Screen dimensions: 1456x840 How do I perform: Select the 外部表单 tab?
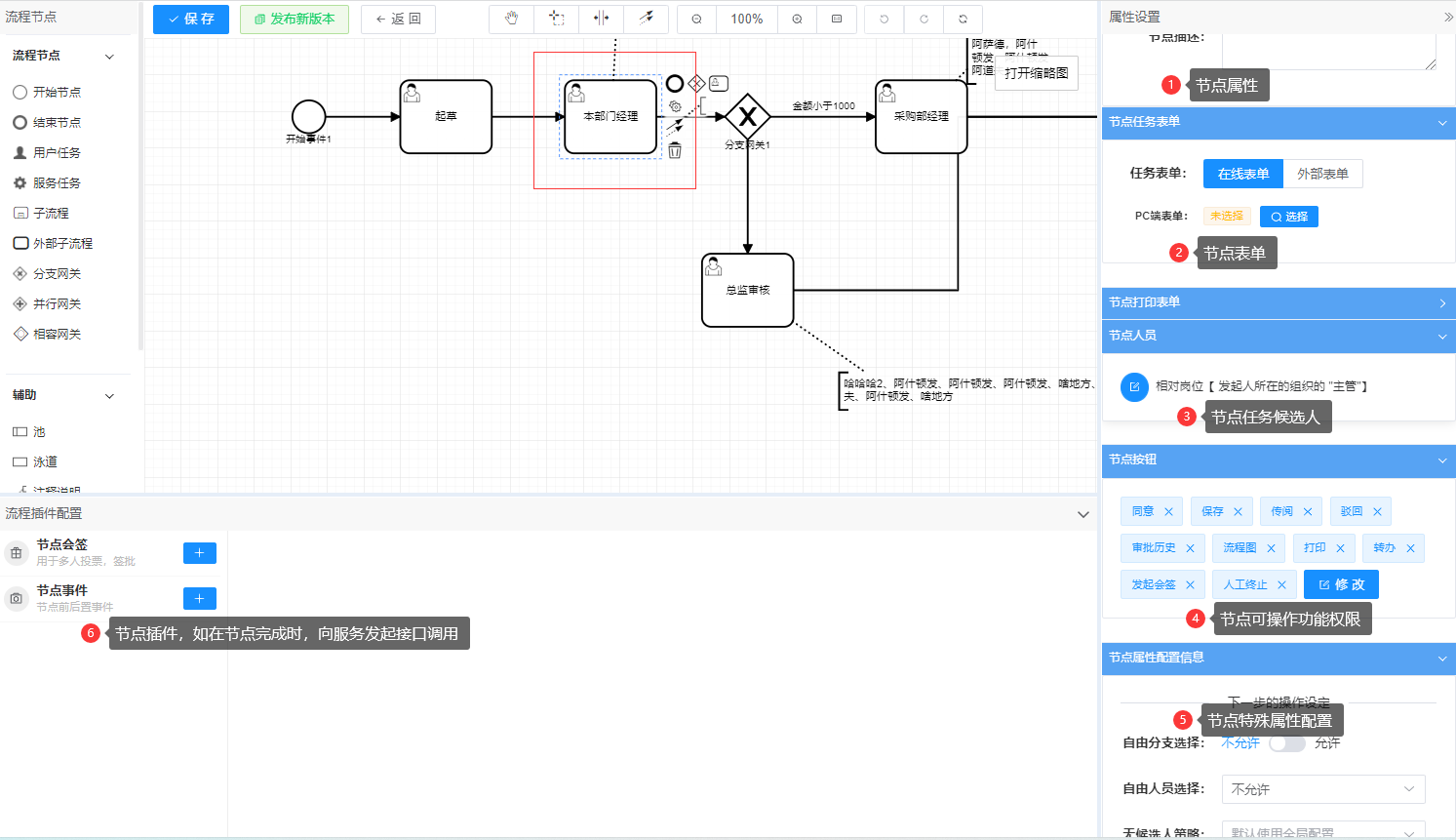tap(1322, 174)
